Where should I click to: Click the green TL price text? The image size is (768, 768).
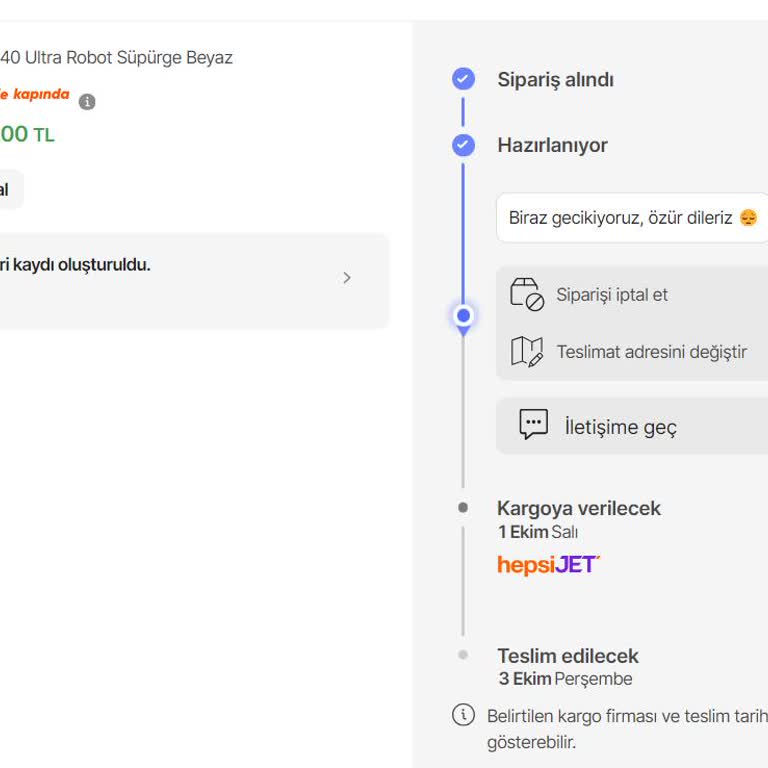tap(27, 134)
